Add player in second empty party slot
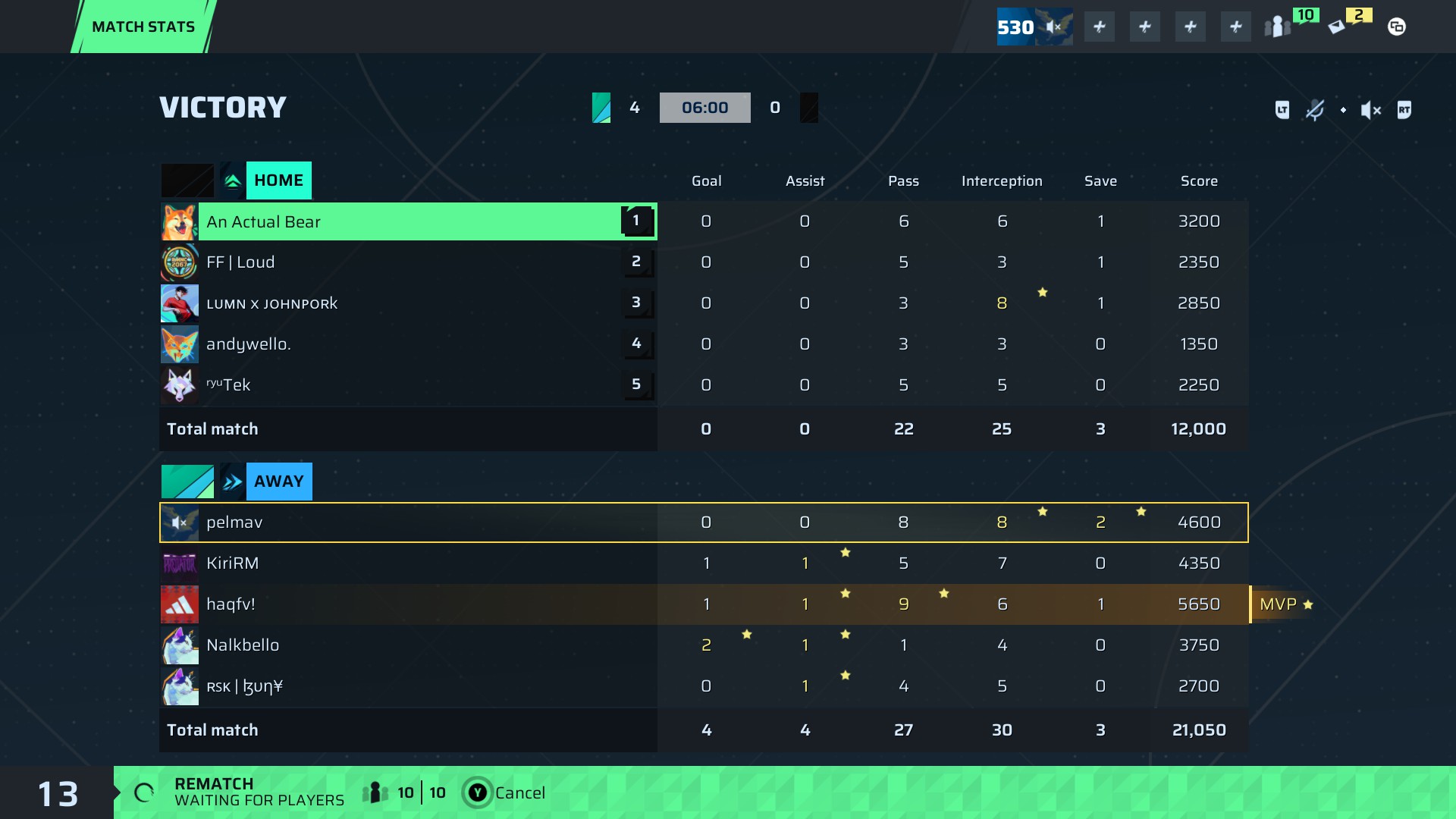Viewport: 1456px width, 819px height. click(1145, 27)
